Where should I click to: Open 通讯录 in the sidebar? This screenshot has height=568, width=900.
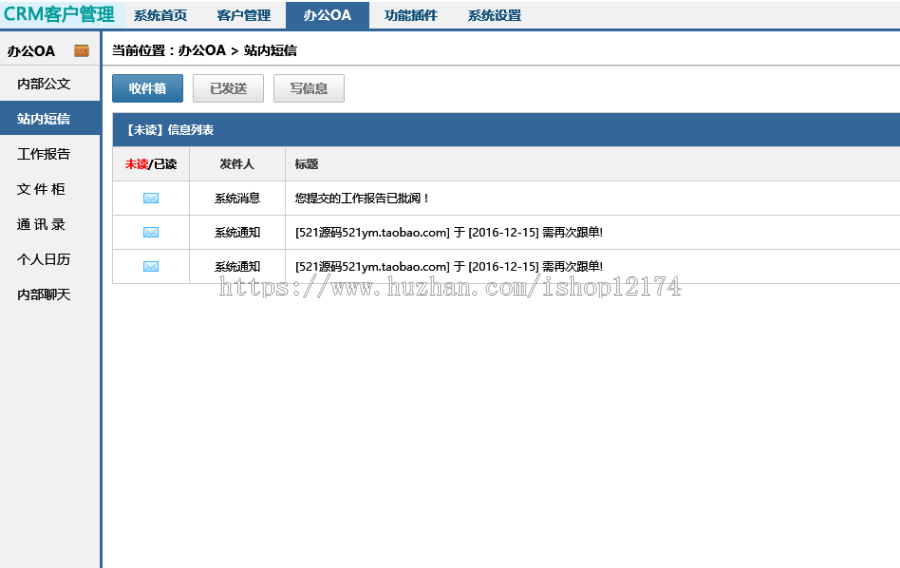[41, 224]
